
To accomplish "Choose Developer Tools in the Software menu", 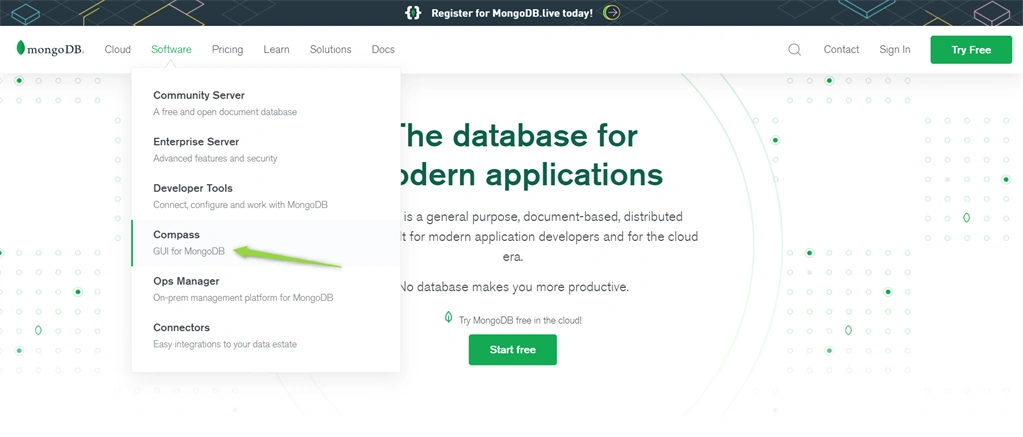I will (x=266, y=196).
